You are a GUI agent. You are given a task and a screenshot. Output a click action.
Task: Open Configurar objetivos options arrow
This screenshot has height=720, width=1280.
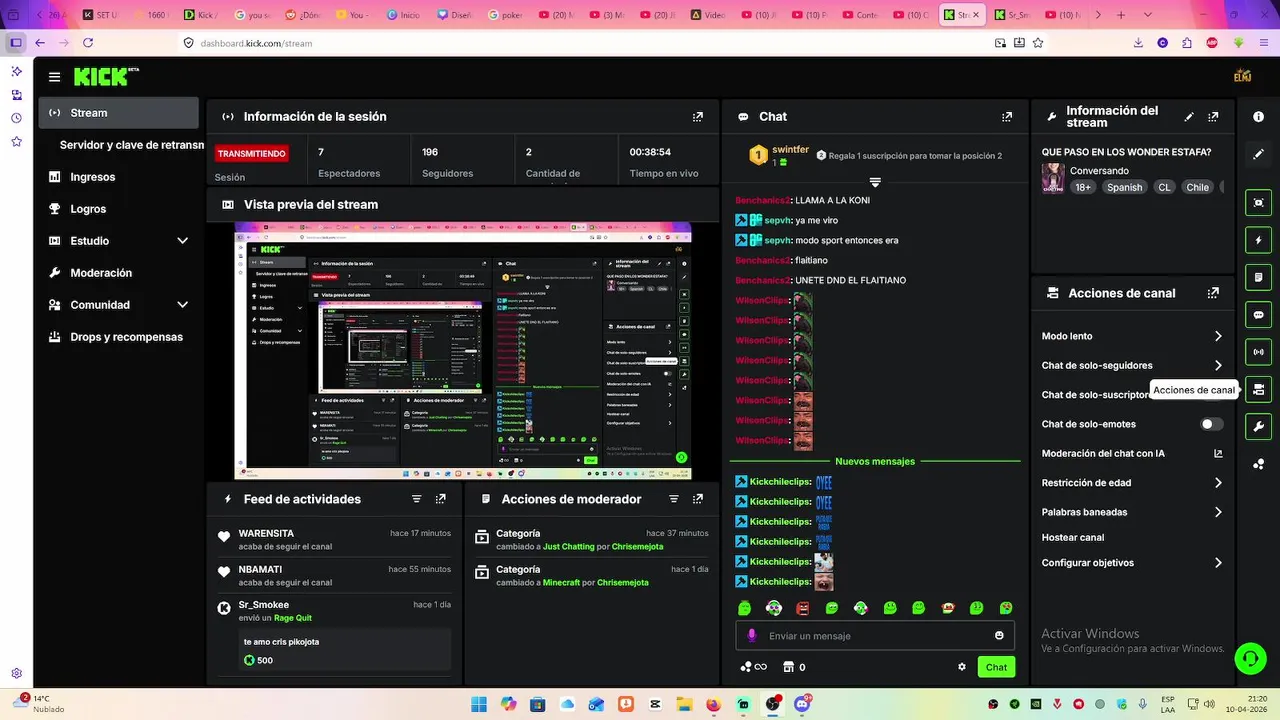pos(1218,563)
